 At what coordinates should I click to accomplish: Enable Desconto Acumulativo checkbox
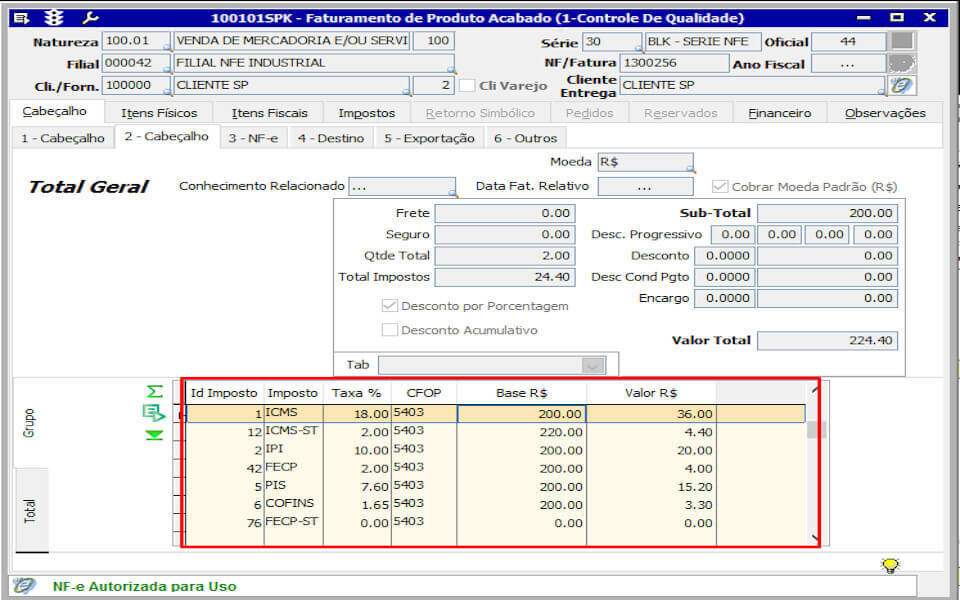click(389, 330)
